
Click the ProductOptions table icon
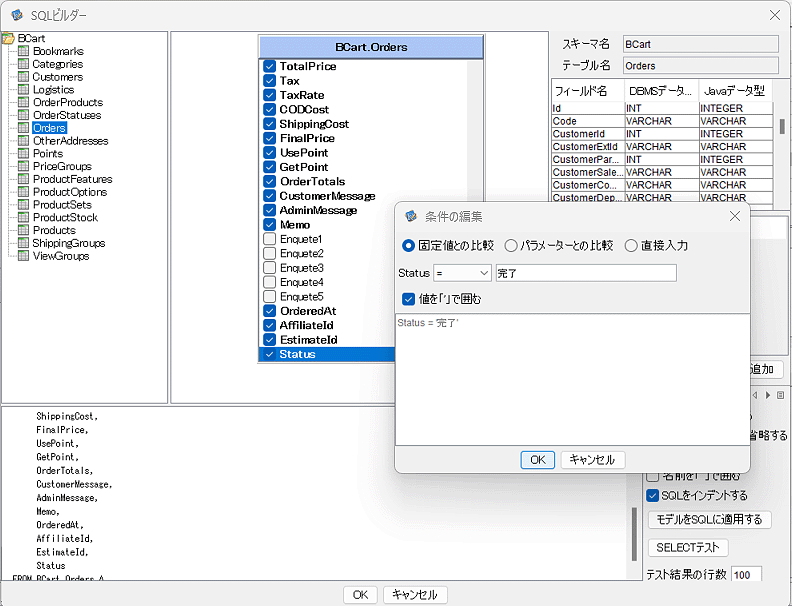(x=23, y=191)
